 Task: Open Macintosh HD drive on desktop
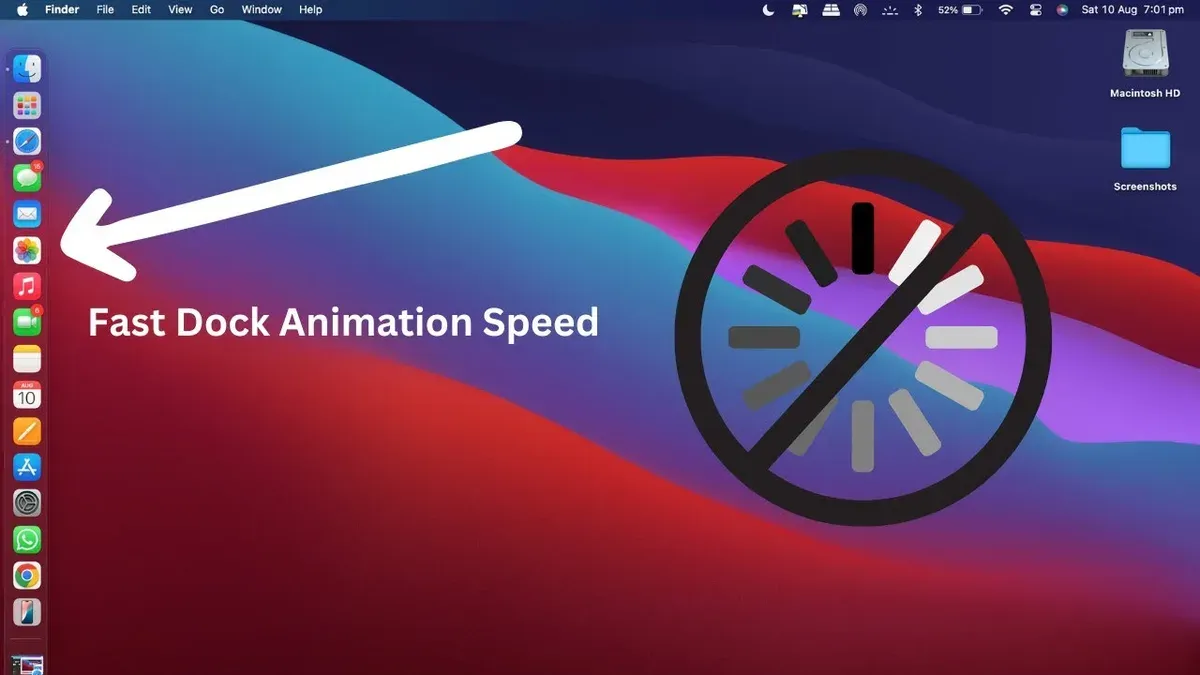(1145, 63)
